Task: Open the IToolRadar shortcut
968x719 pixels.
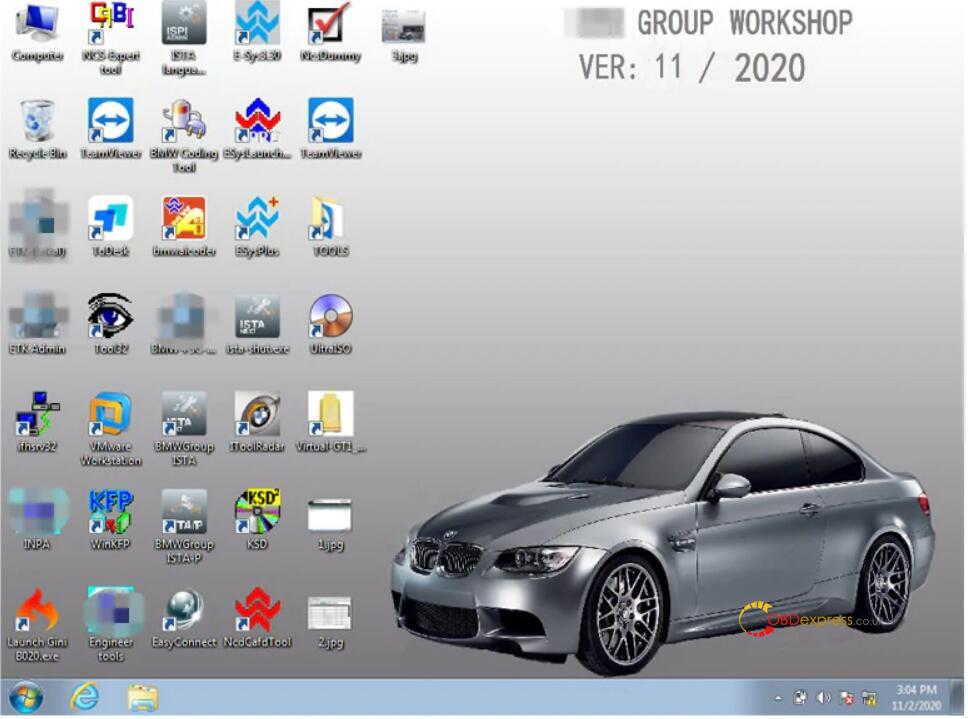Action: click(x=257, y=413)
